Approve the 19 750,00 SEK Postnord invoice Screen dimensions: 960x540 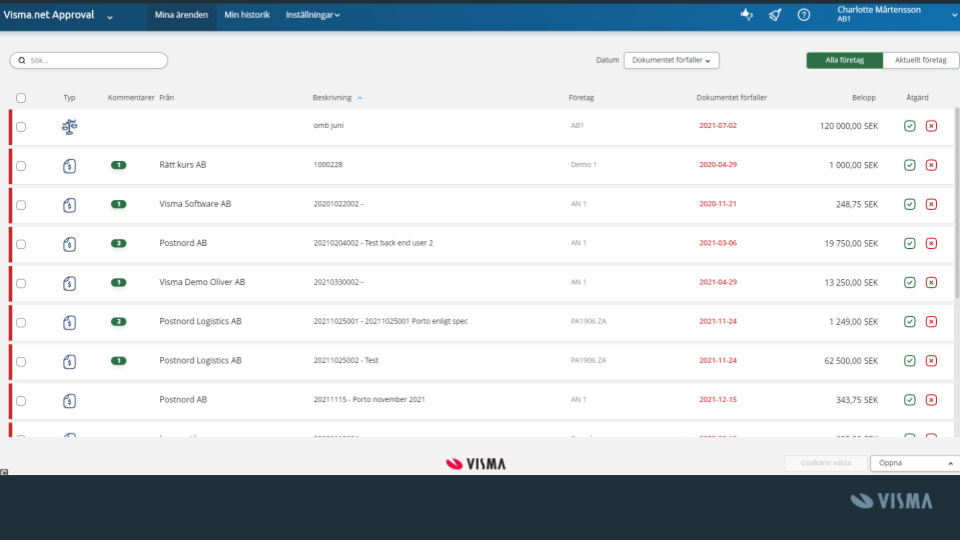coord(910,244)
